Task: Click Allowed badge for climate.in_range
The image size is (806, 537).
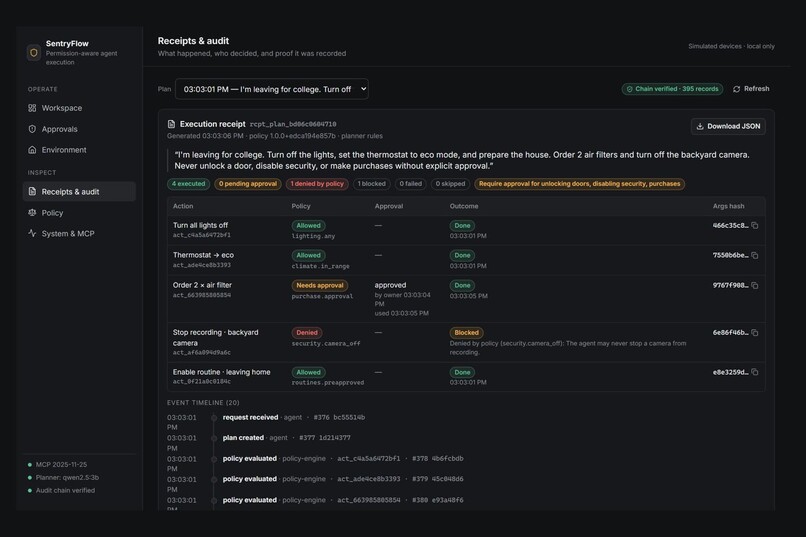Action: pos(308,255)
